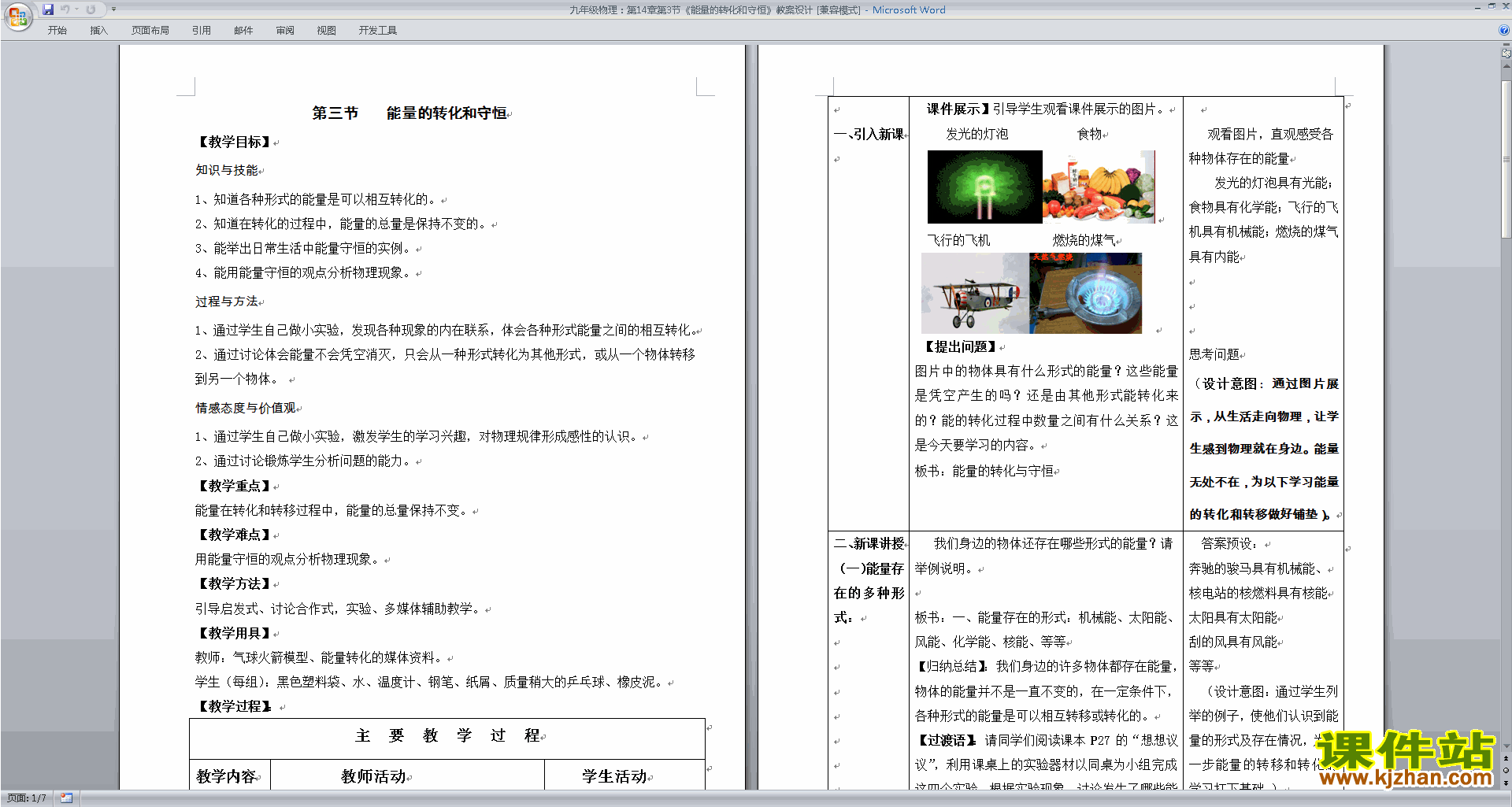Image resolution: width=1512 pixels, height=807 pixels.
Task: Click the 【教学重点】 heading
Action: click(234, 486)
